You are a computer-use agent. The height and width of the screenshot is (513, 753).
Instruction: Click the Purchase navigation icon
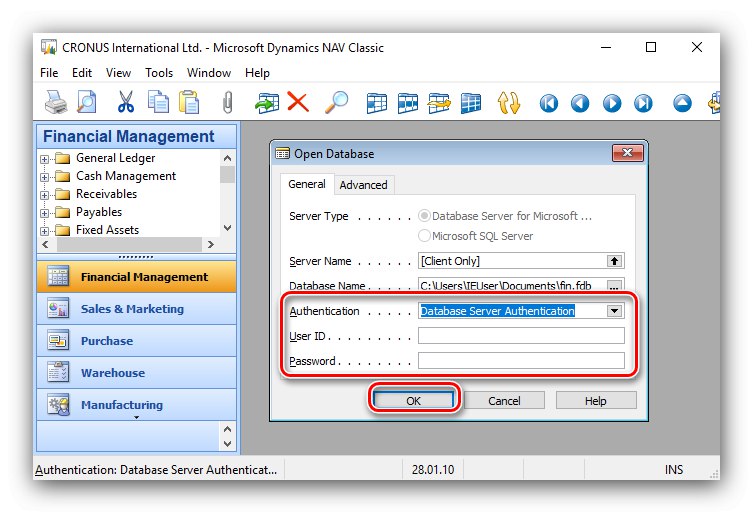(58, 341)
